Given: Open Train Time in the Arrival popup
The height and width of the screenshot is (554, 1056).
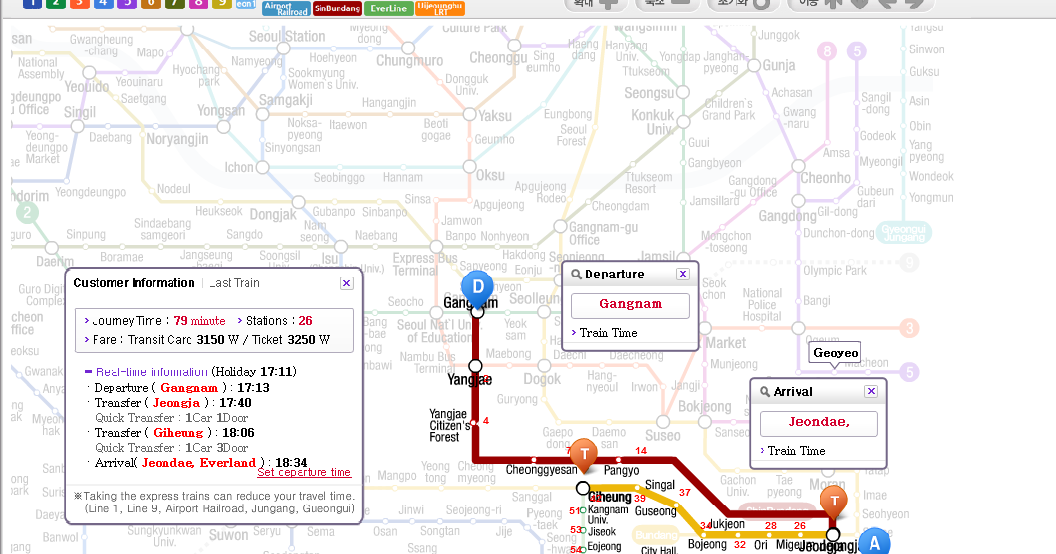Looking at the screenshot, I should click(797, 451).
